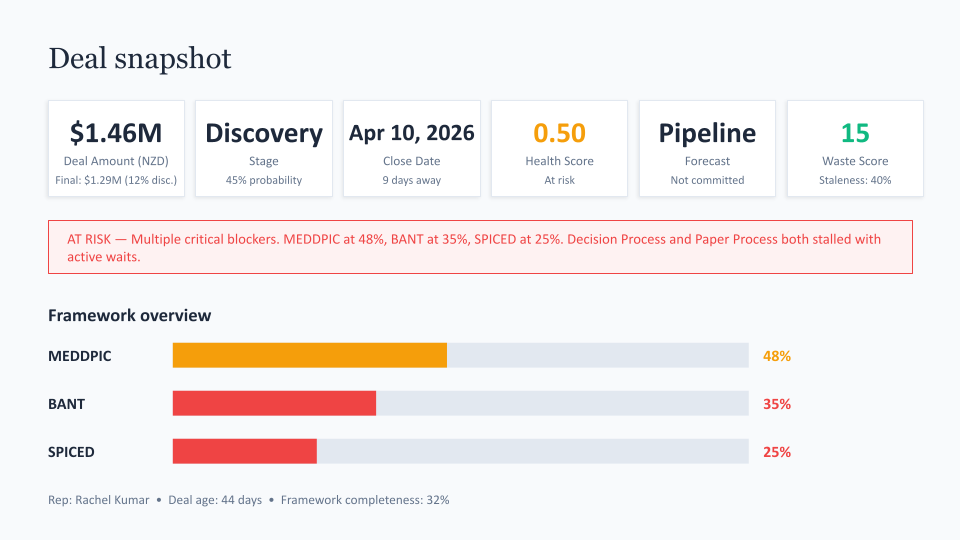Viewport: 960px width, 540px height.
Task: Click the 25% SPICED percentage value
Action: pos(777,452)
